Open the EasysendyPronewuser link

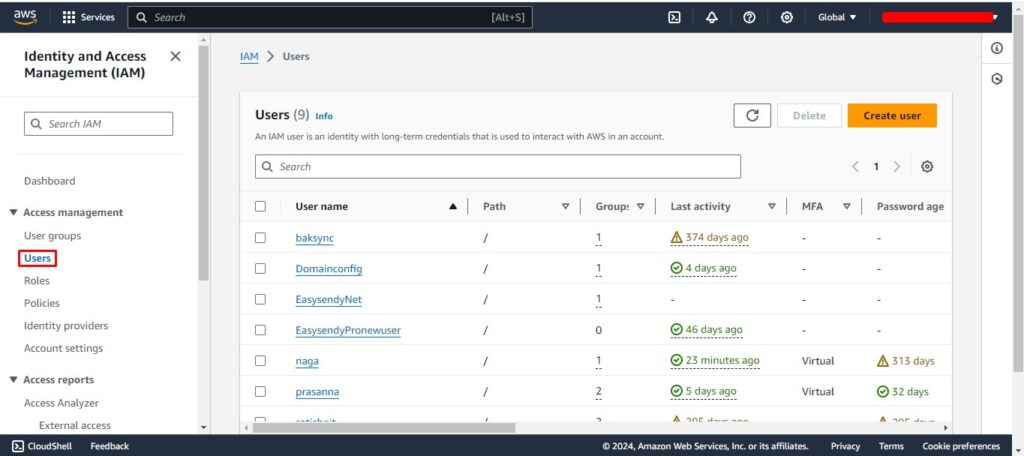348,330
